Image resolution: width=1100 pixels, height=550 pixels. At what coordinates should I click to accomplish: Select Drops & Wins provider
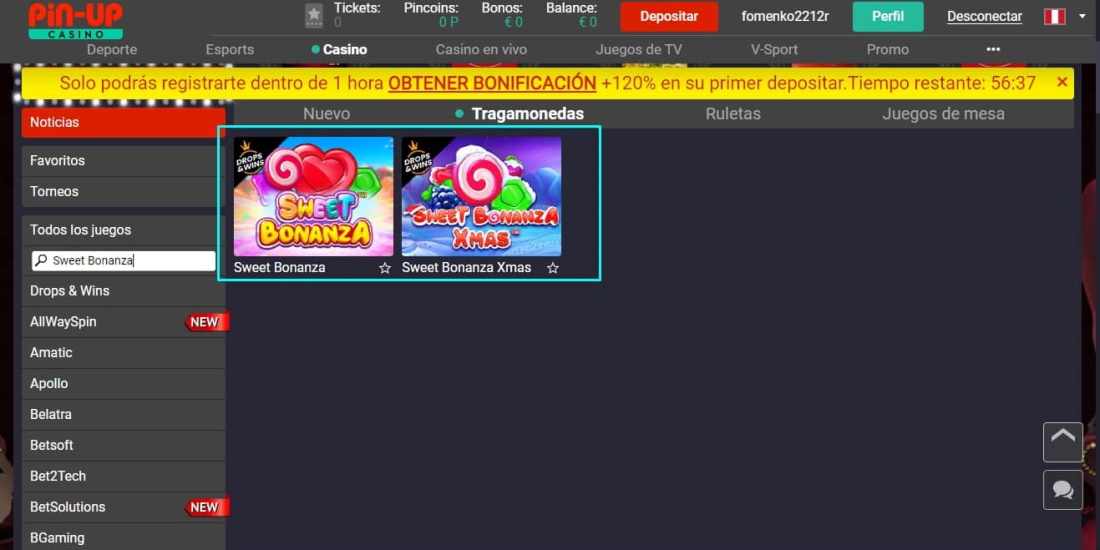tap(123, 290)
